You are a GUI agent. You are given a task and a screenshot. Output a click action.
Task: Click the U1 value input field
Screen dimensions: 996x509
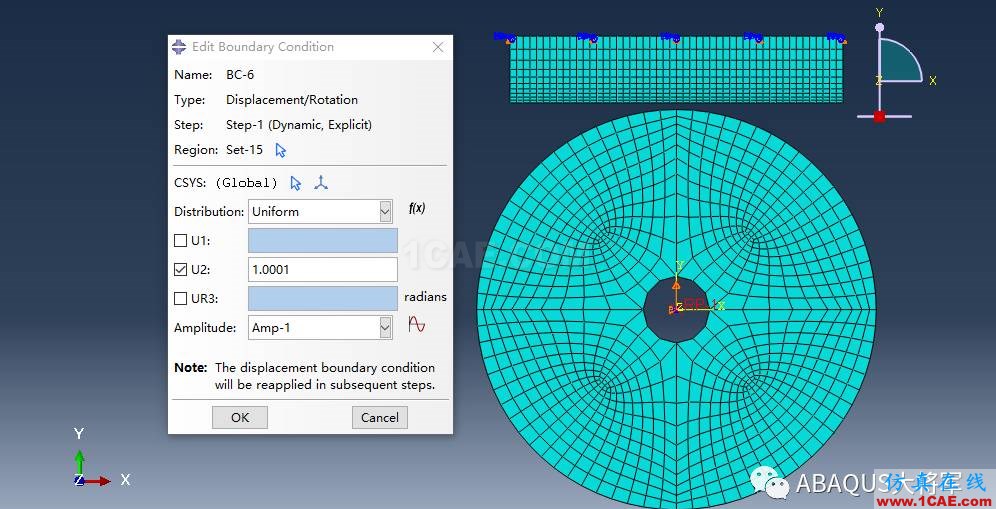click(323, 241)
